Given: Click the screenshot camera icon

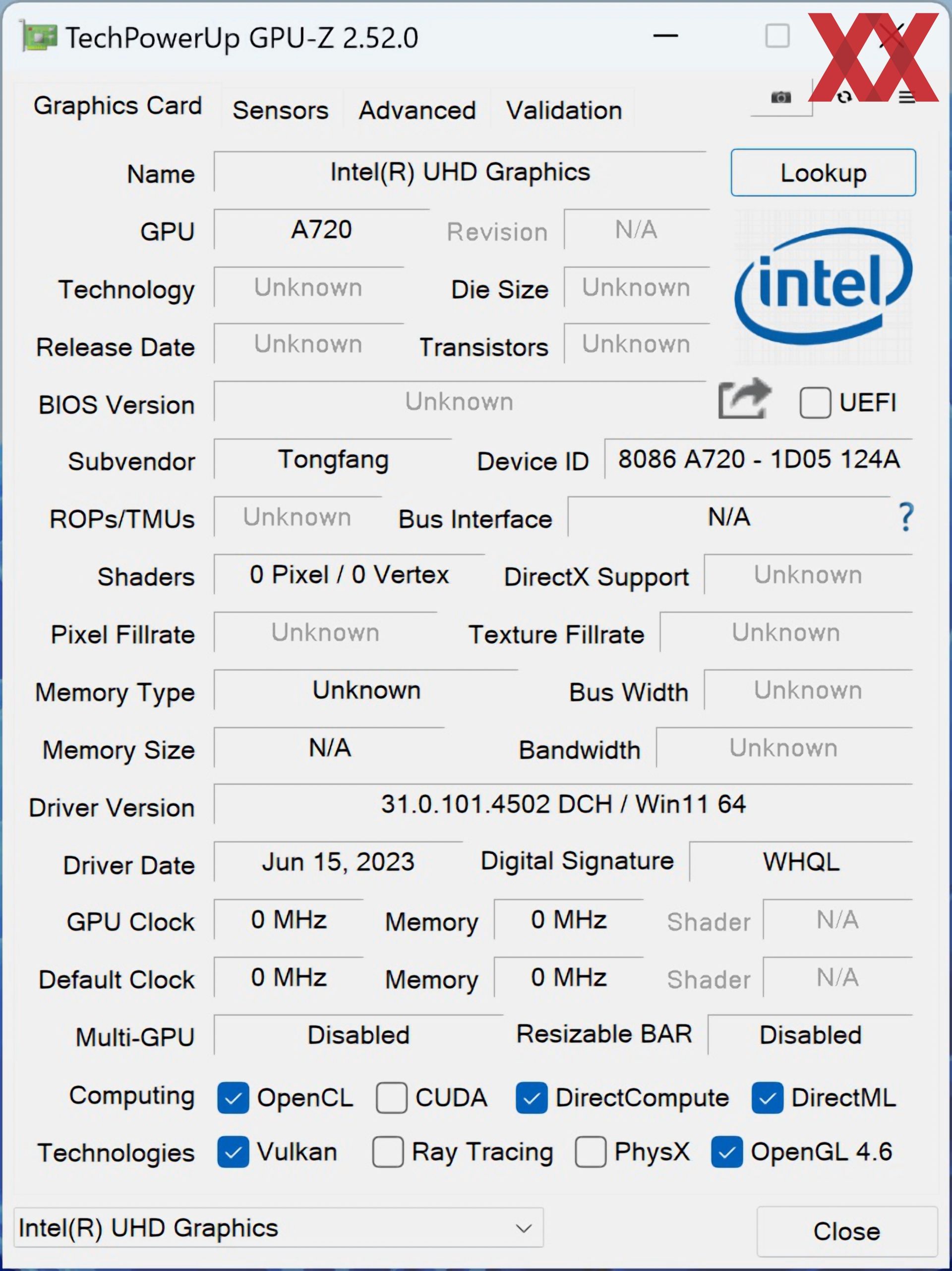Looking at the screenshot, I should pyautogui.click(x=780, y=97).
